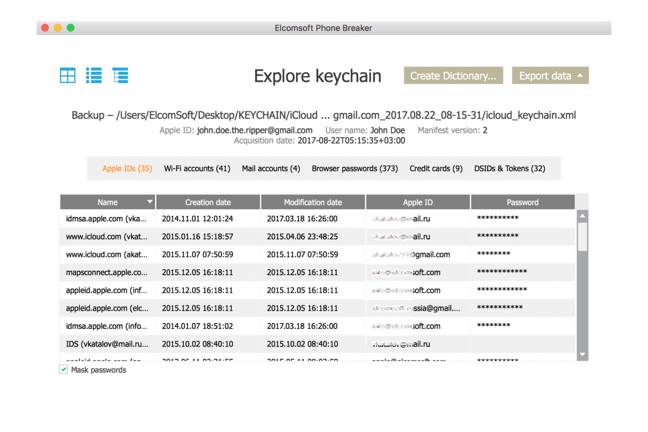
Task: Click the Apple ID john.doe.the.ripper@gmail.com
Action: pos(255,130)
